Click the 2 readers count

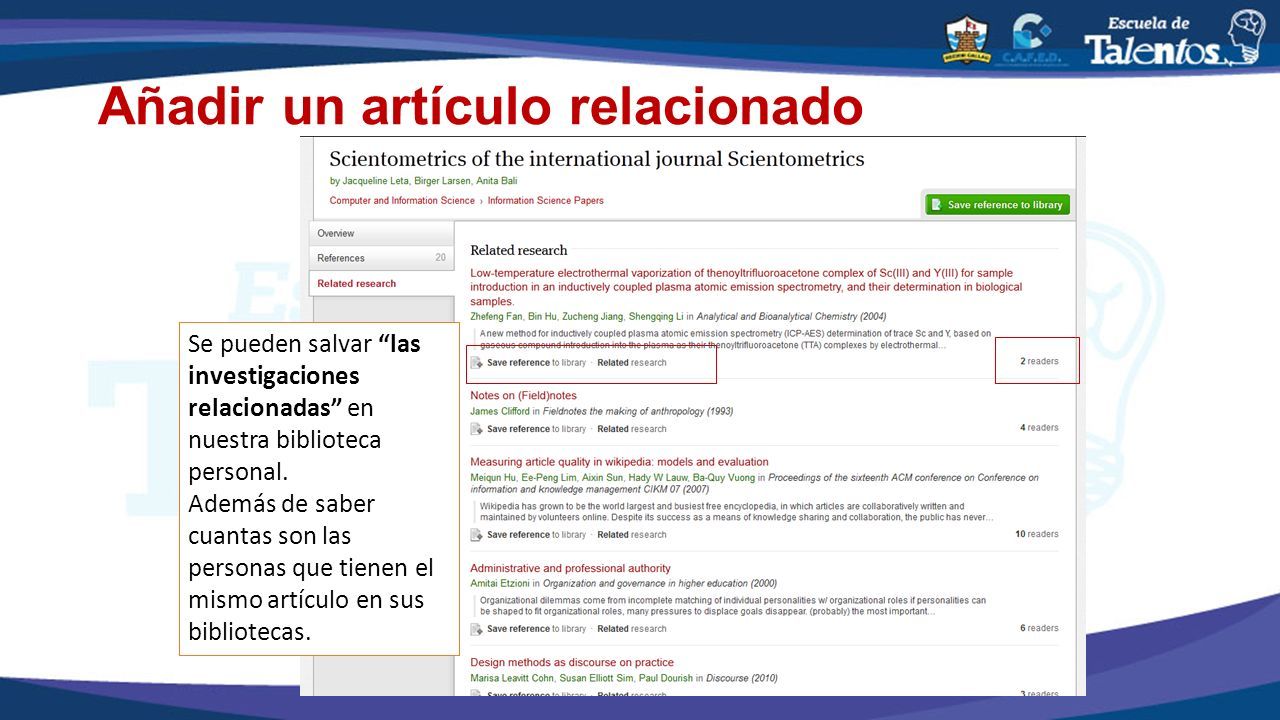pyautogui.click(x=1039, y=362)
